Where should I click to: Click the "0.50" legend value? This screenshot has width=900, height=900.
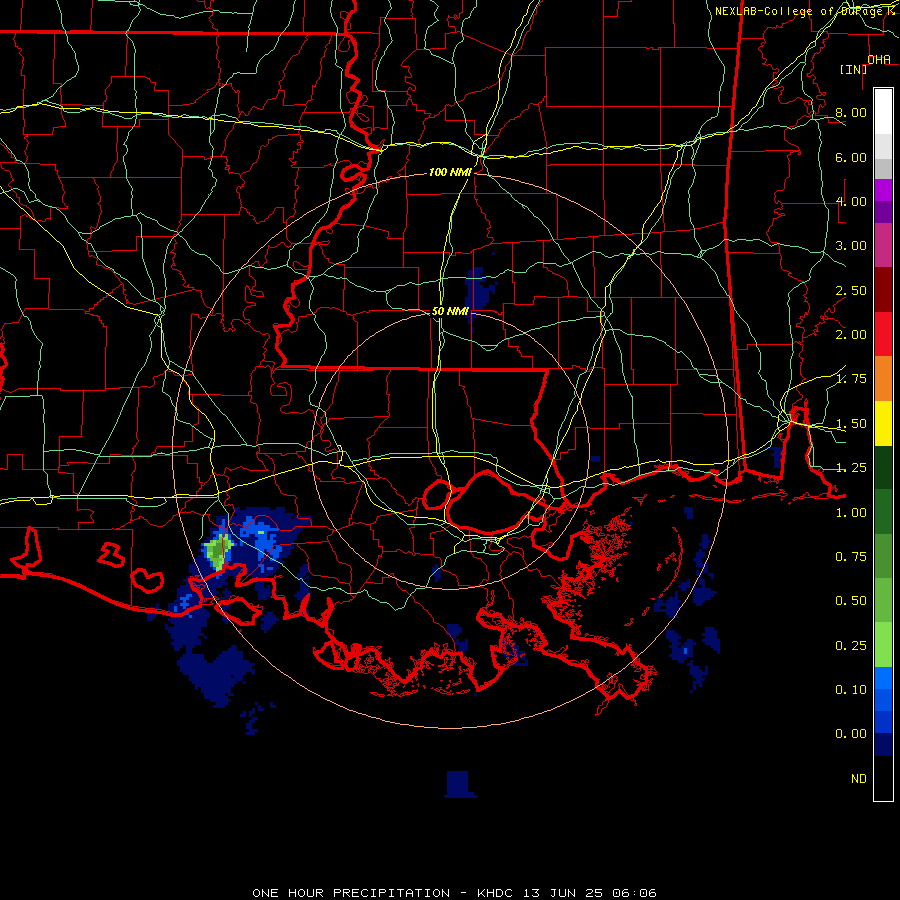click(x=851, y=601)
